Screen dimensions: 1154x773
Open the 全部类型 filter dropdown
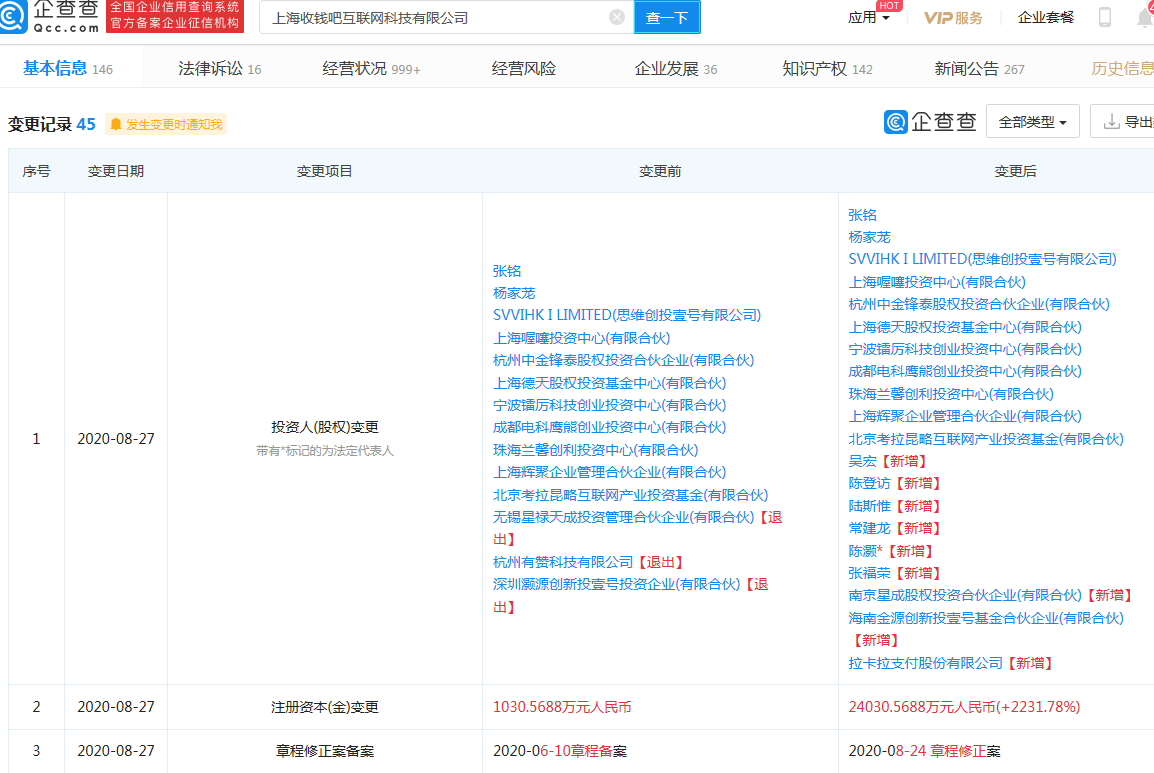[x=1030, y=120]
